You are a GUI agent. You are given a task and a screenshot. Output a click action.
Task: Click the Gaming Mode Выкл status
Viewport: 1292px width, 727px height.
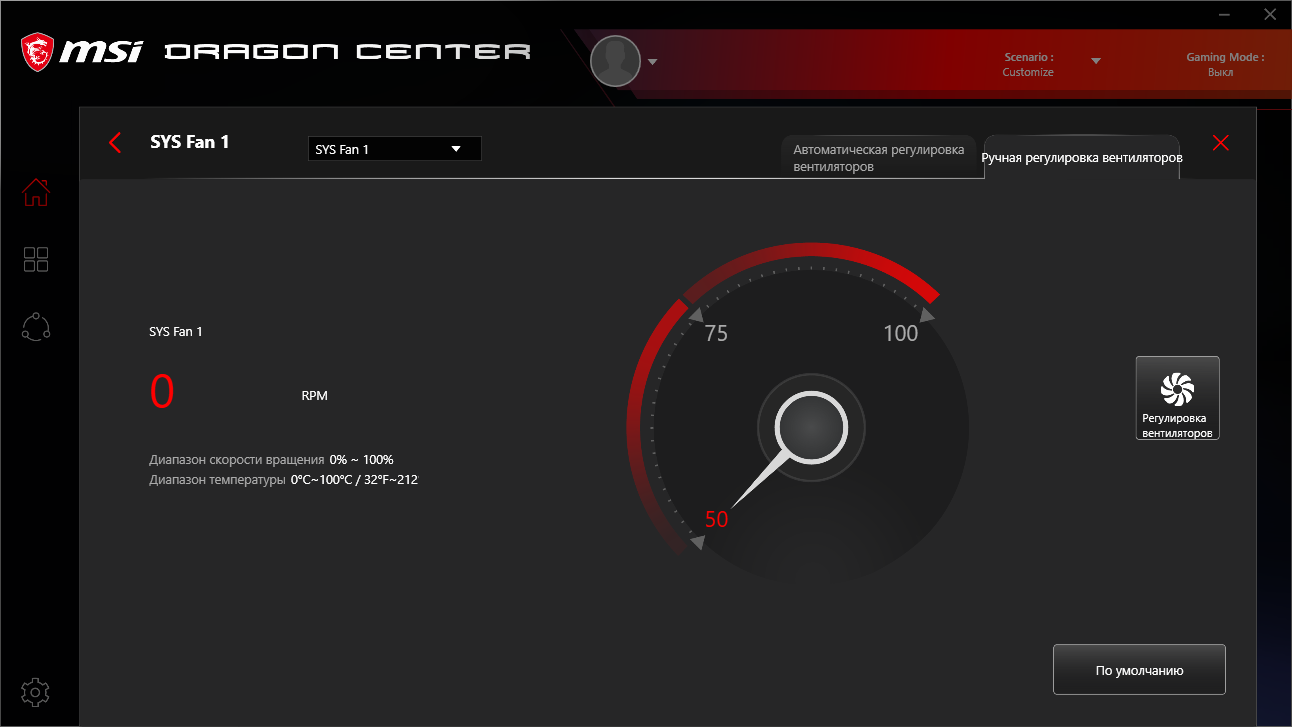(x=1220, y=72)
